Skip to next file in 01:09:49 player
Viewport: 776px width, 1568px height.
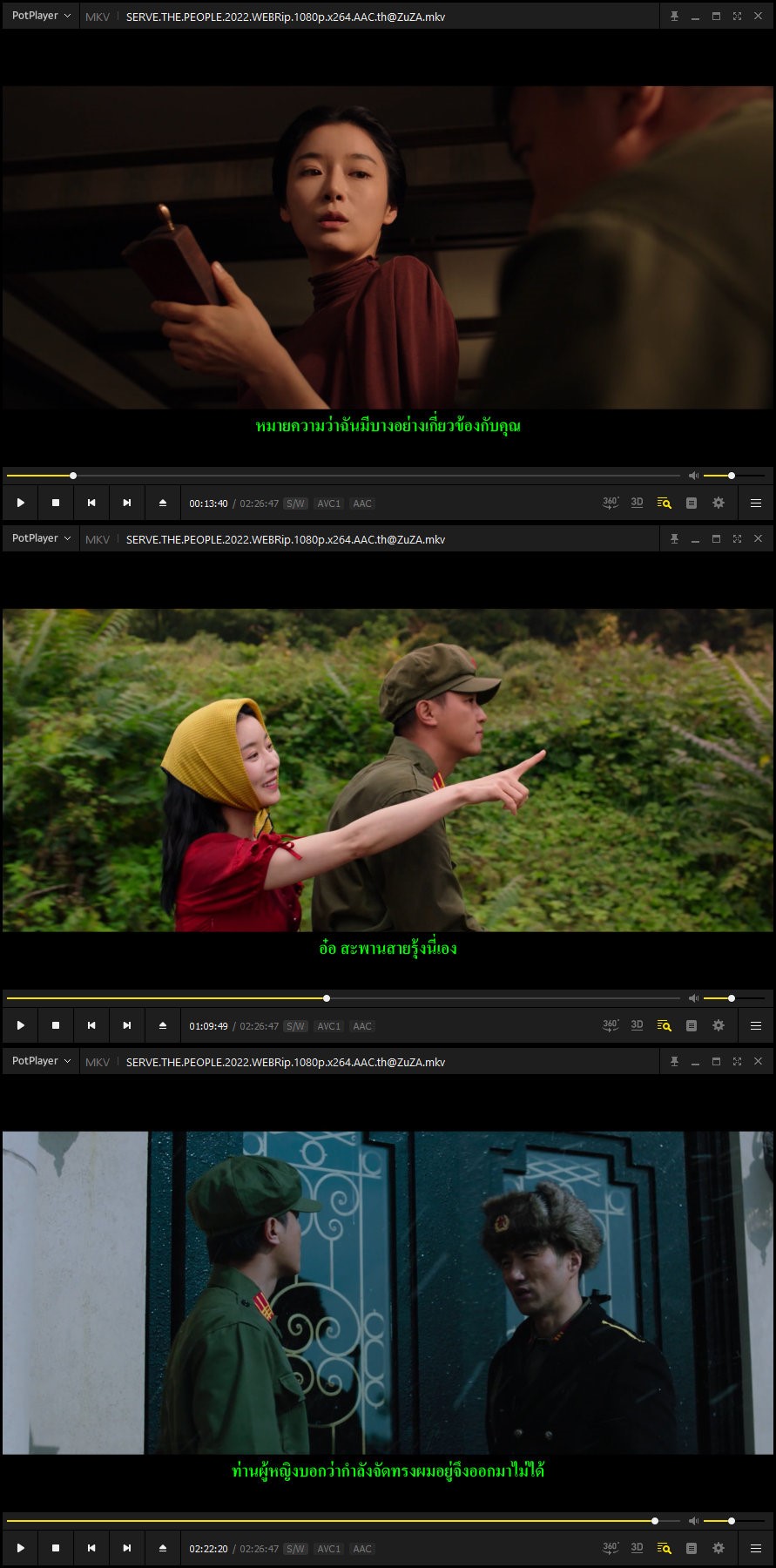point(127,1025)
